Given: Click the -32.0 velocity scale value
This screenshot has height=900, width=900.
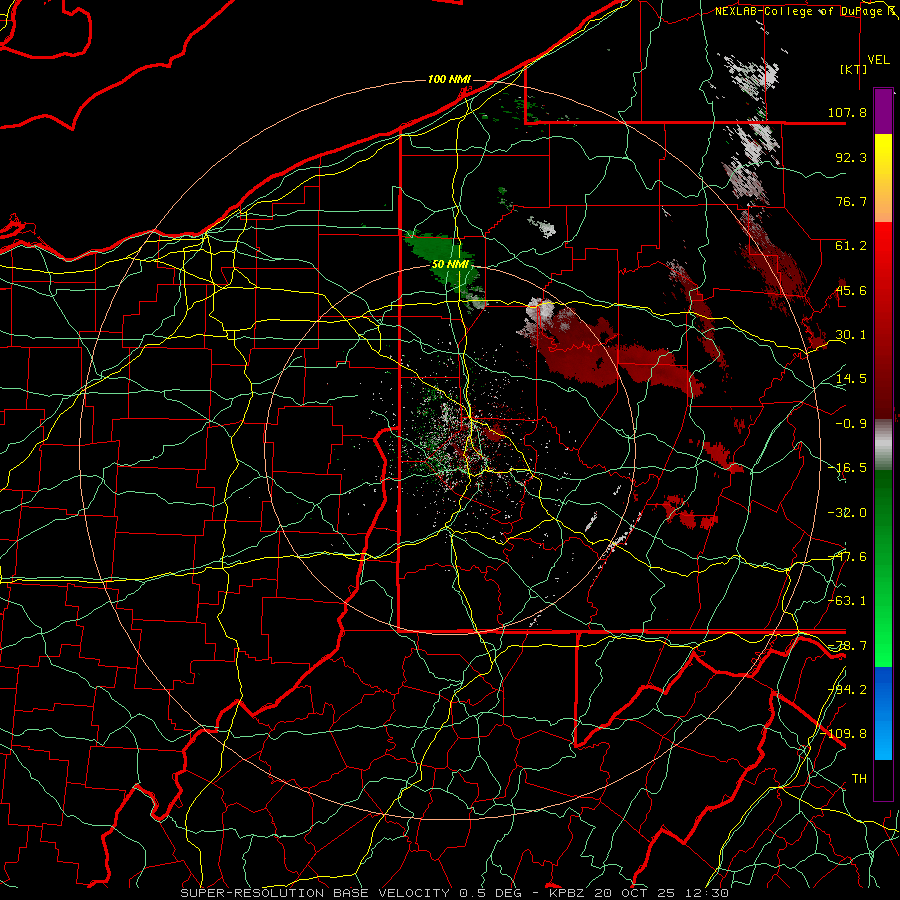Looking at the screenshot, I should (x=847, y=513).
